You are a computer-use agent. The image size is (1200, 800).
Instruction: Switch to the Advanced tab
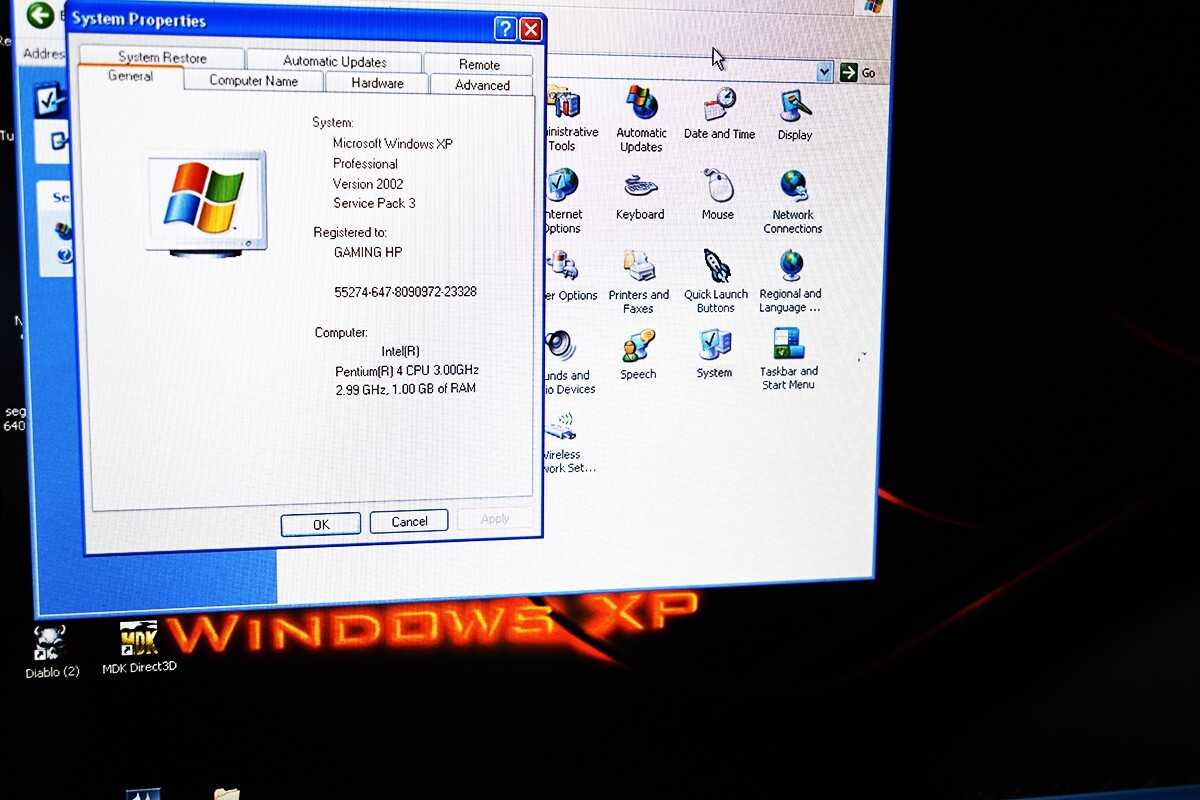pos(482,85)
